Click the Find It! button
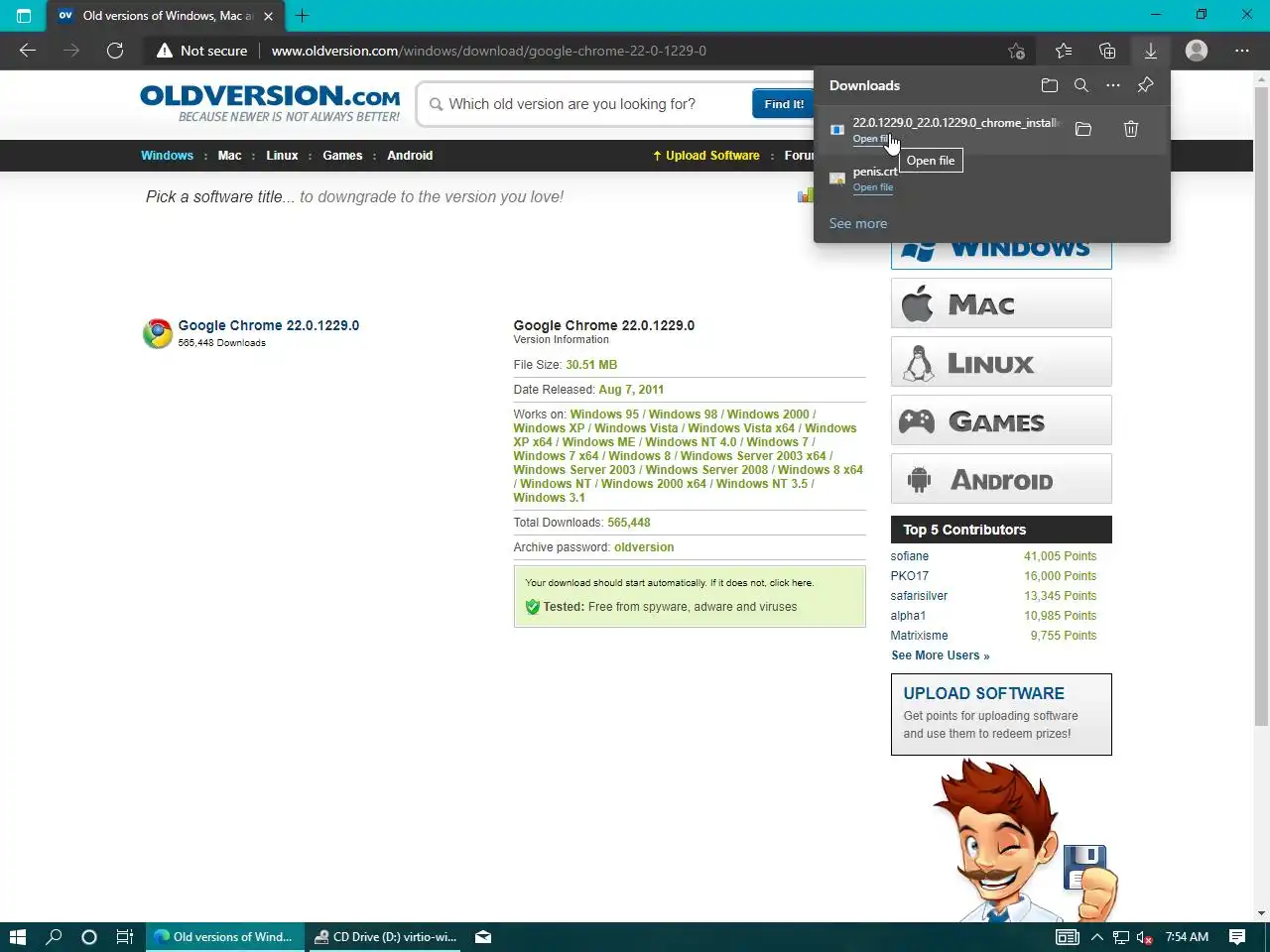The image size is (1270, 952). point(784,104)
